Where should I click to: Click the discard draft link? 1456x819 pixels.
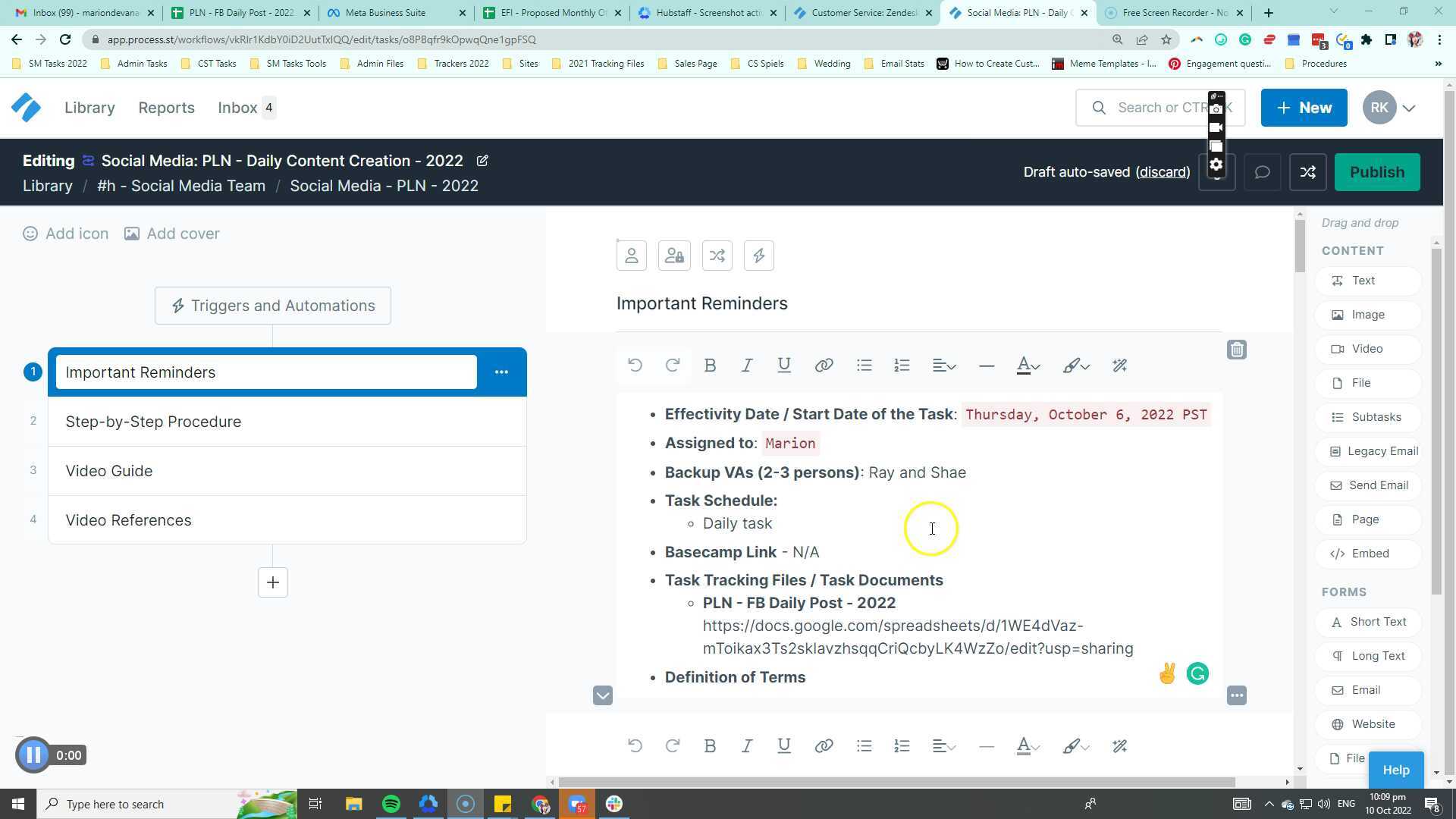1163,172
